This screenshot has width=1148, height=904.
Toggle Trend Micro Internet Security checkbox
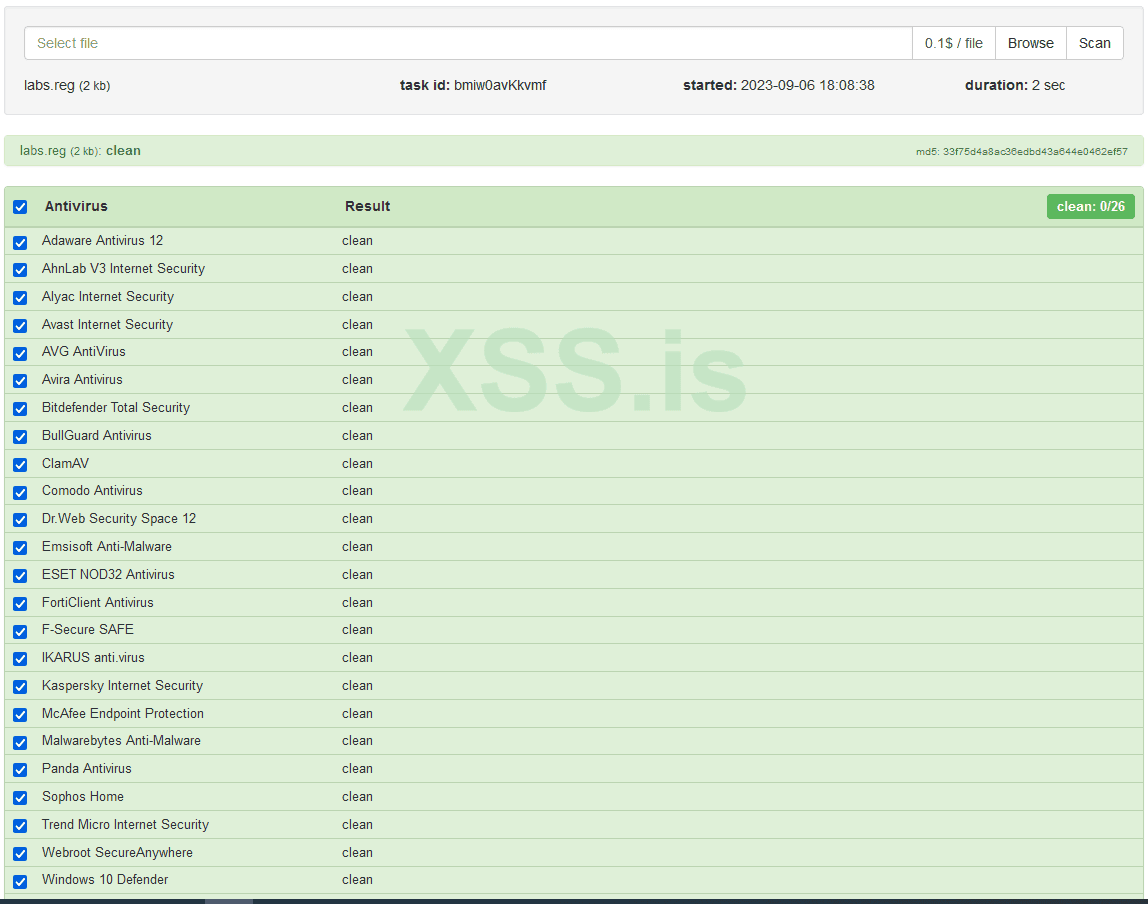[x=20, y=826]
